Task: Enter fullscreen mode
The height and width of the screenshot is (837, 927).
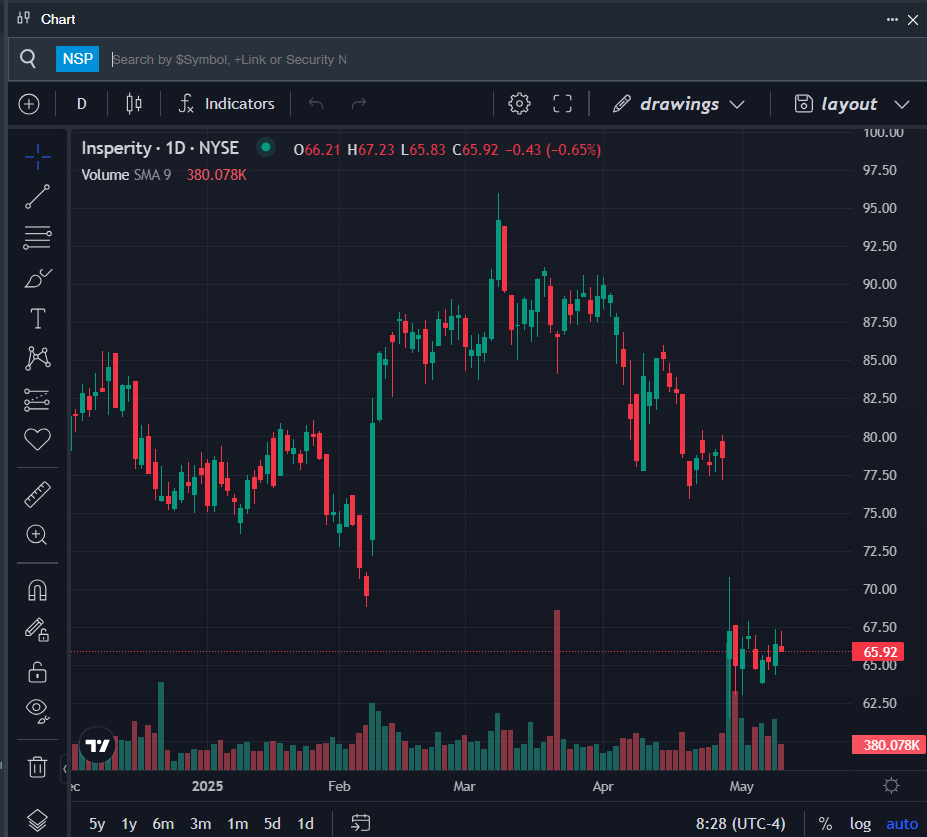Action: [x=562, y=104]
